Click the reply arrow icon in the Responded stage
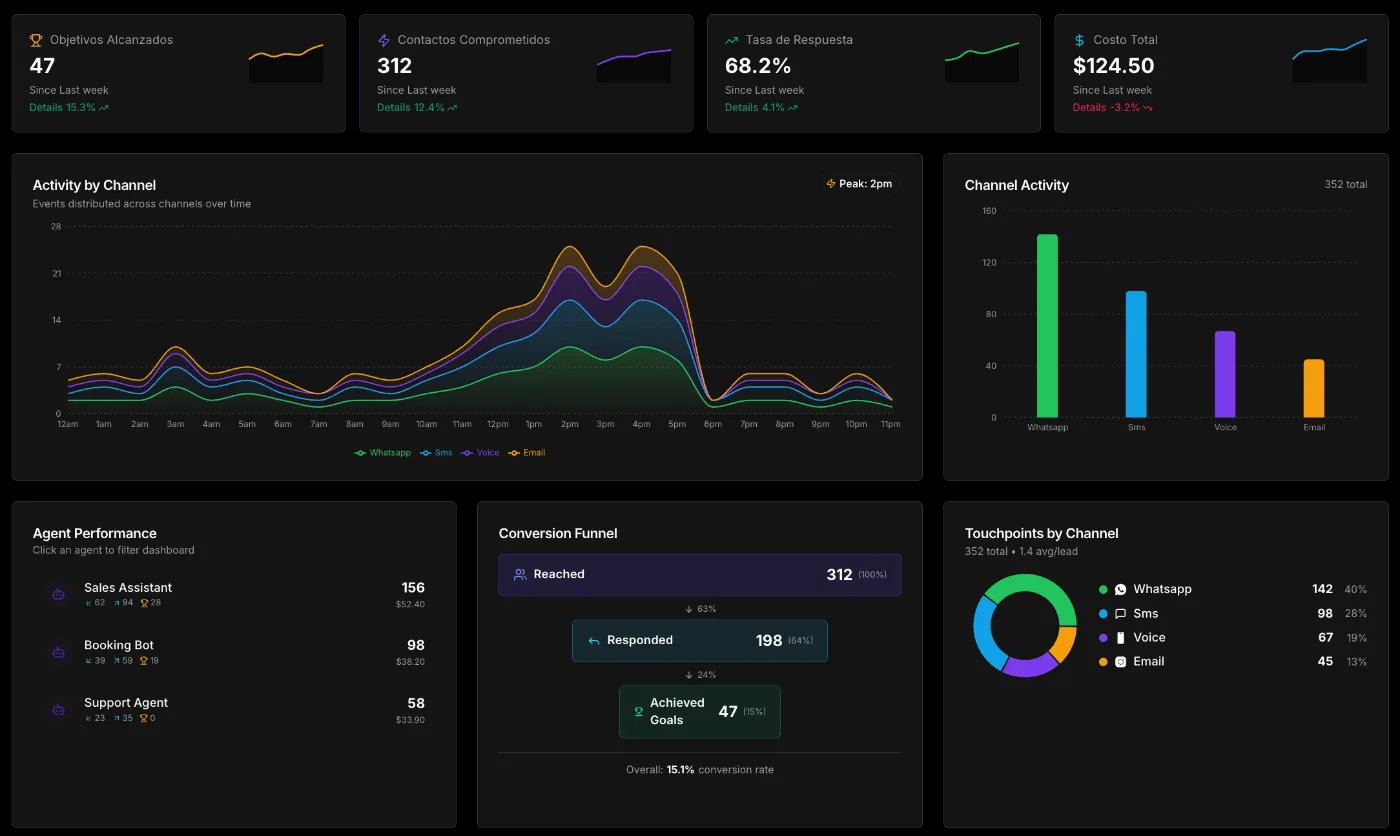Image resolution: width=1400 pixels, height=836 pixels. 594,641
